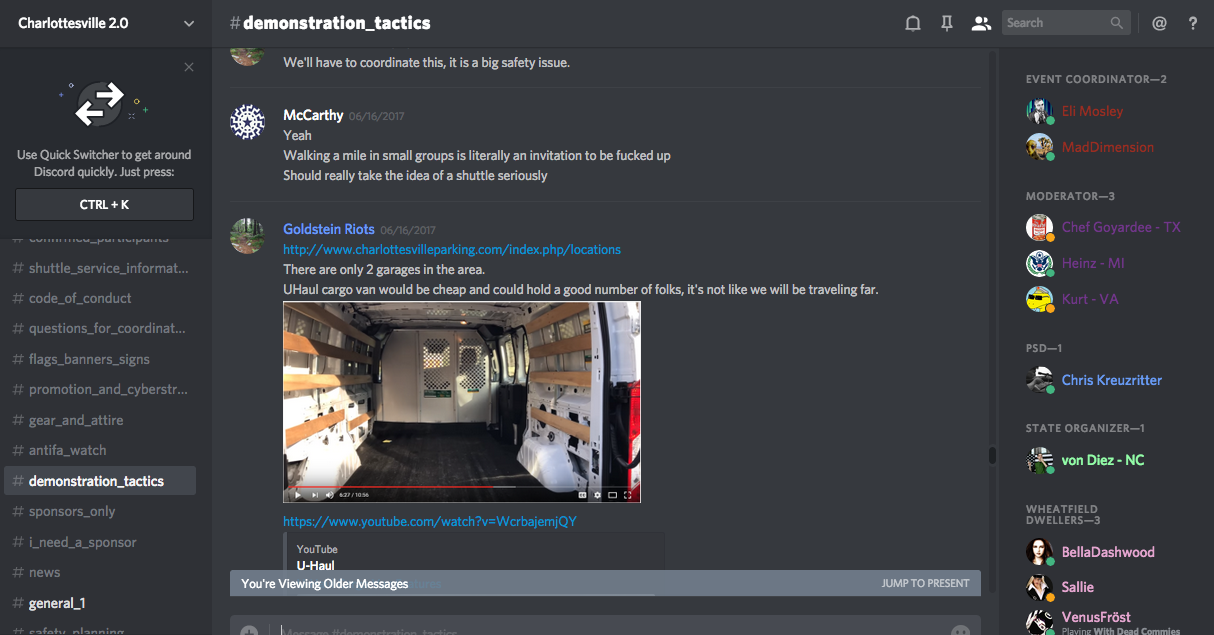The width and height of the screenshot is (1214, 635).
Task: Open McCarthy's avatar profile
Action: (247, 122)
